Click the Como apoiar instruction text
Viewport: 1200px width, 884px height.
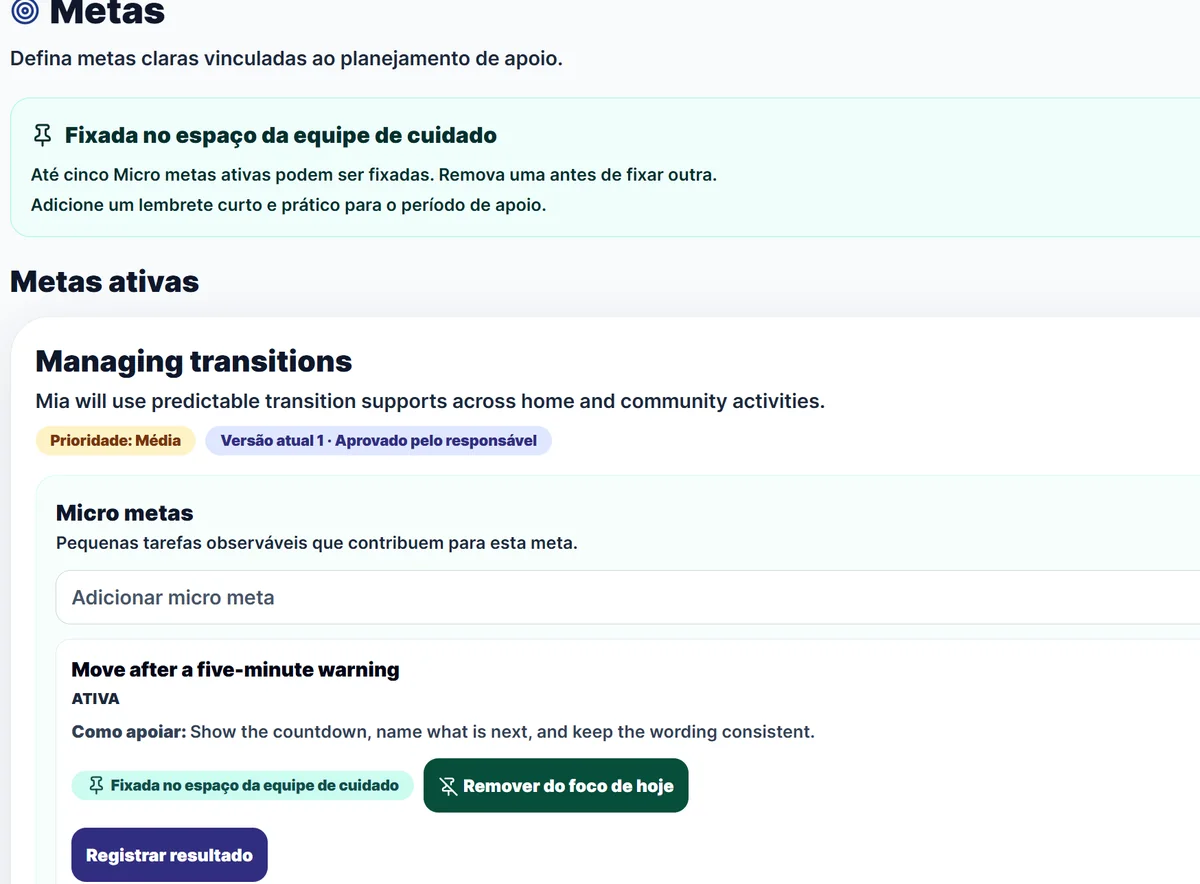pyautogui.click(x=443, y=732)
